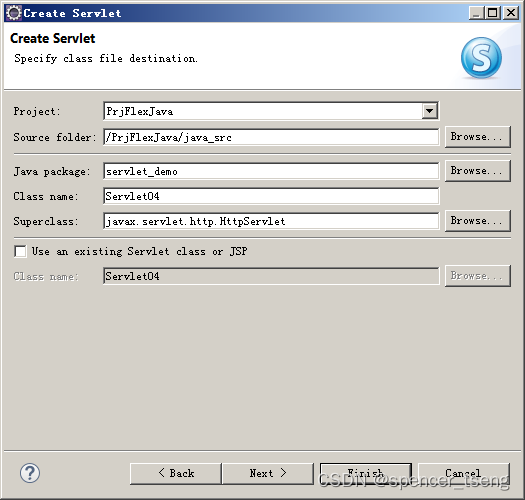Viewport: 525px width, 500px height.
Task: Click the blue S servlet wizard logo
Action: 481,58
